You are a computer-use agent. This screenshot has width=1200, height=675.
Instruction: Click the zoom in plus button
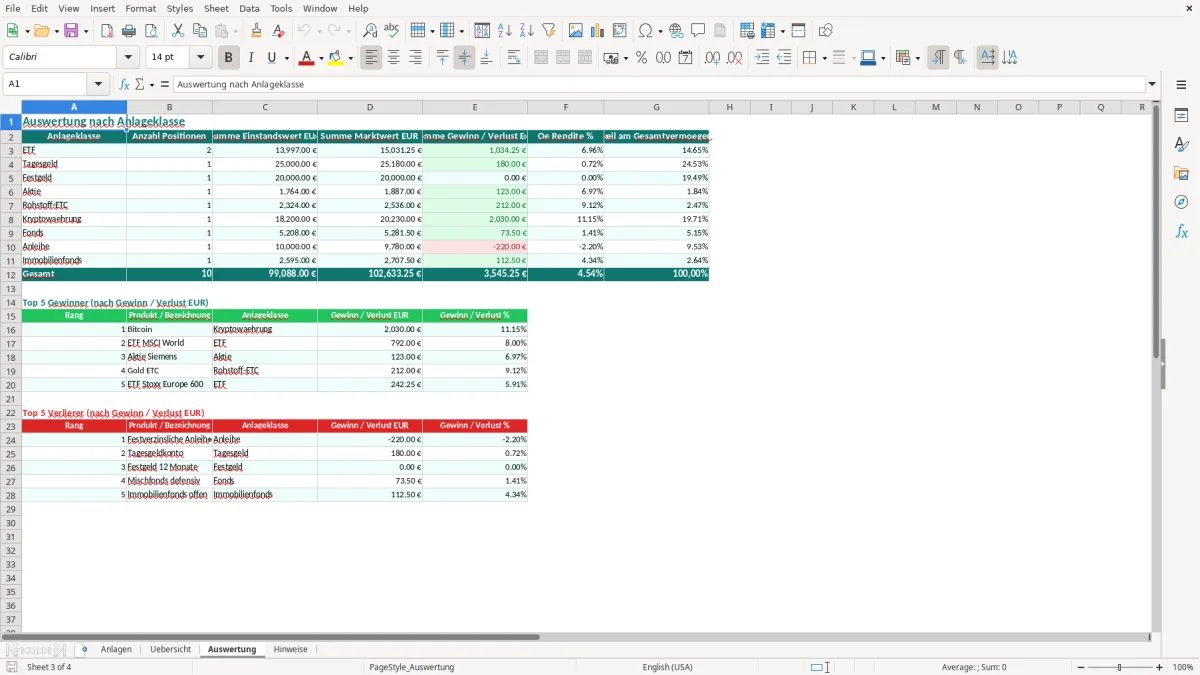[x=1159, y=667]
